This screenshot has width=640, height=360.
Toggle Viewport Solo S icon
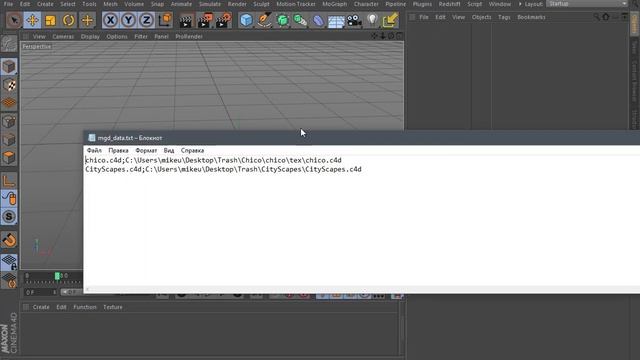9,216
